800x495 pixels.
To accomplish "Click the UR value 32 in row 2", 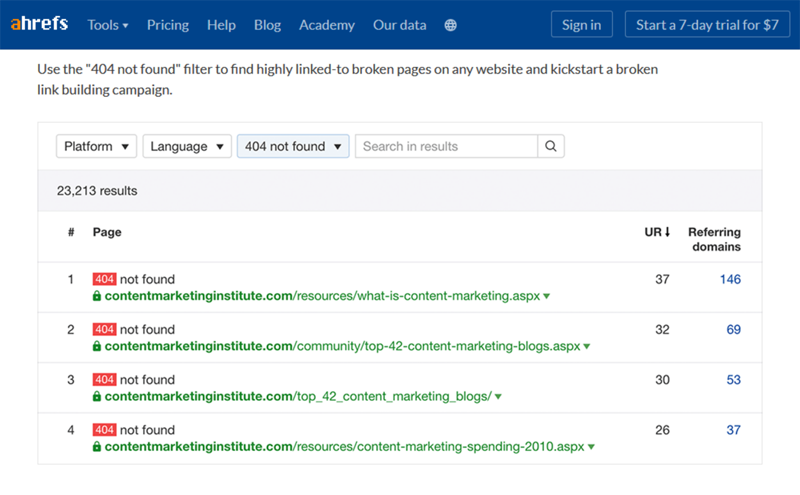I will pyautogui.click(x=662, y=329).
